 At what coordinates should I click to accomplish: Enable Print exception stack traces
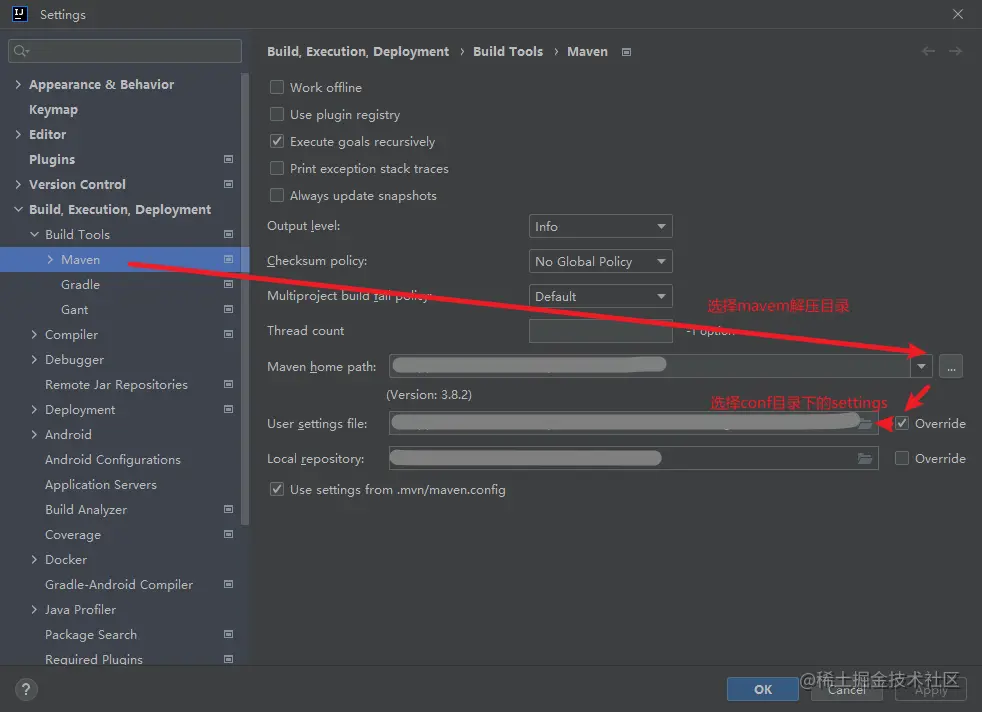click(x=277, y=168)
